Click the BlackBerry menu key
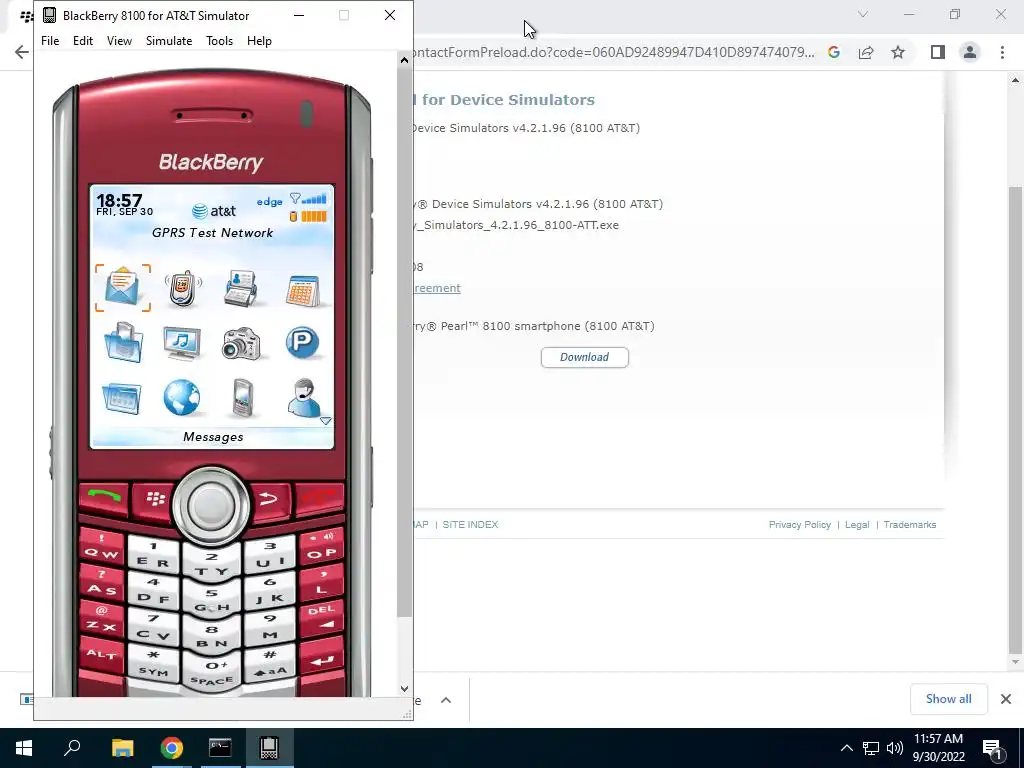The height and width of the screenshot is (768, 1024). (154, 500)
